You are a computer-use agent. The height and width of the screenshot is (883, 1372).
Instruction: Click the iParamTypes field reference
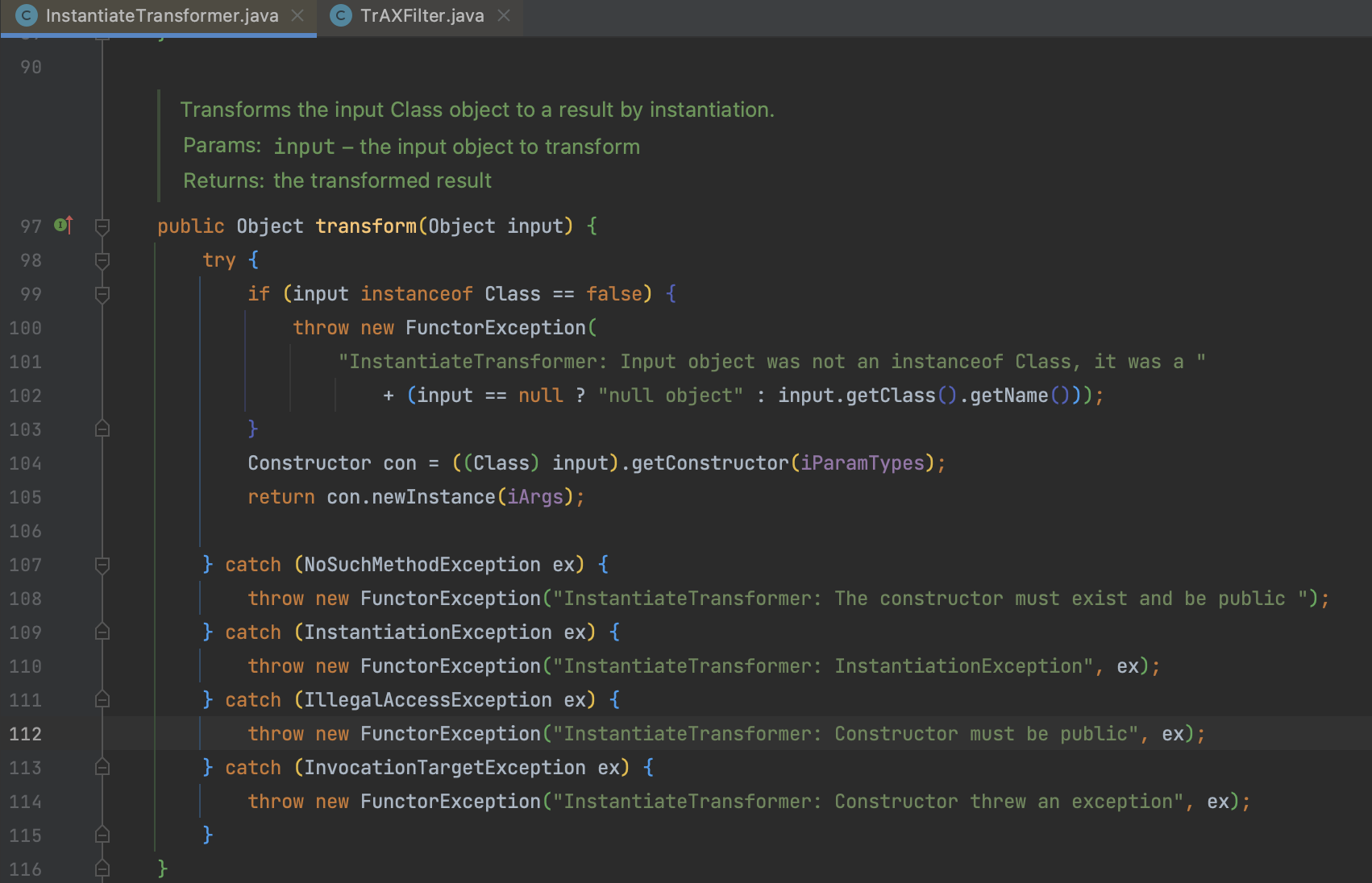[863, 463]
